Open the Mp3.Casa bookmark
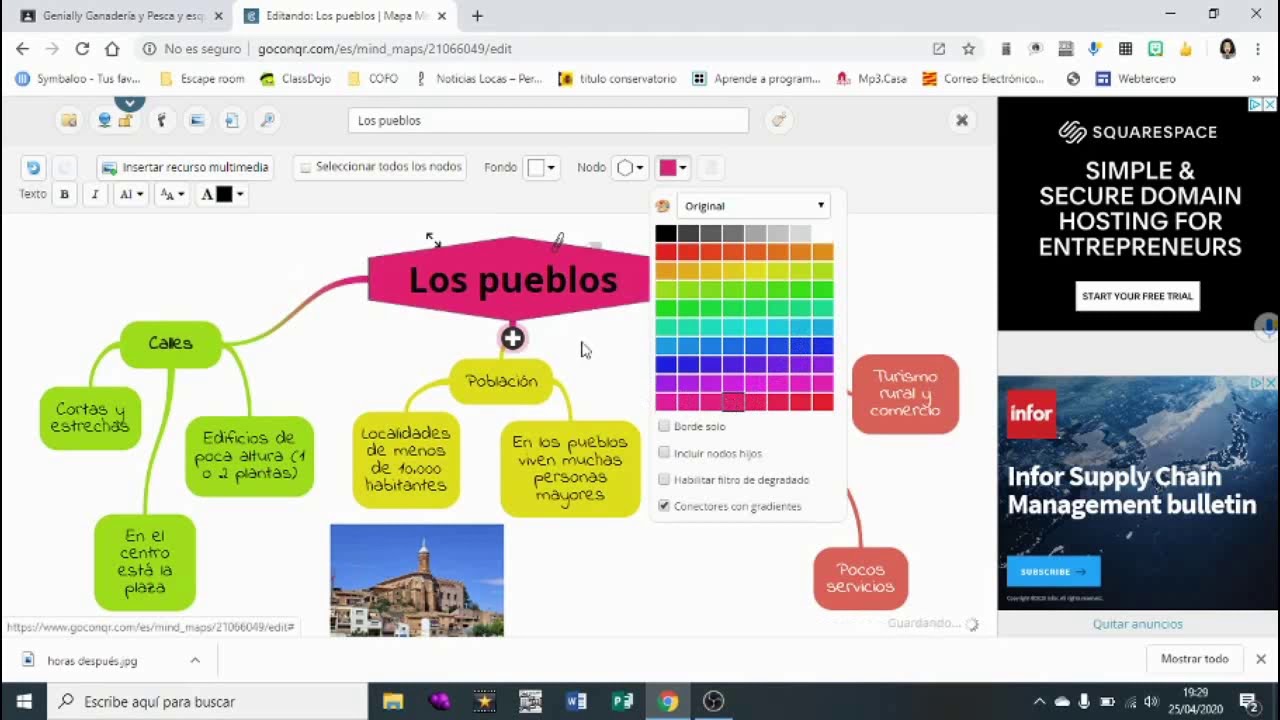The width and height of the screenshot is (1280, 720). point(871,79)
